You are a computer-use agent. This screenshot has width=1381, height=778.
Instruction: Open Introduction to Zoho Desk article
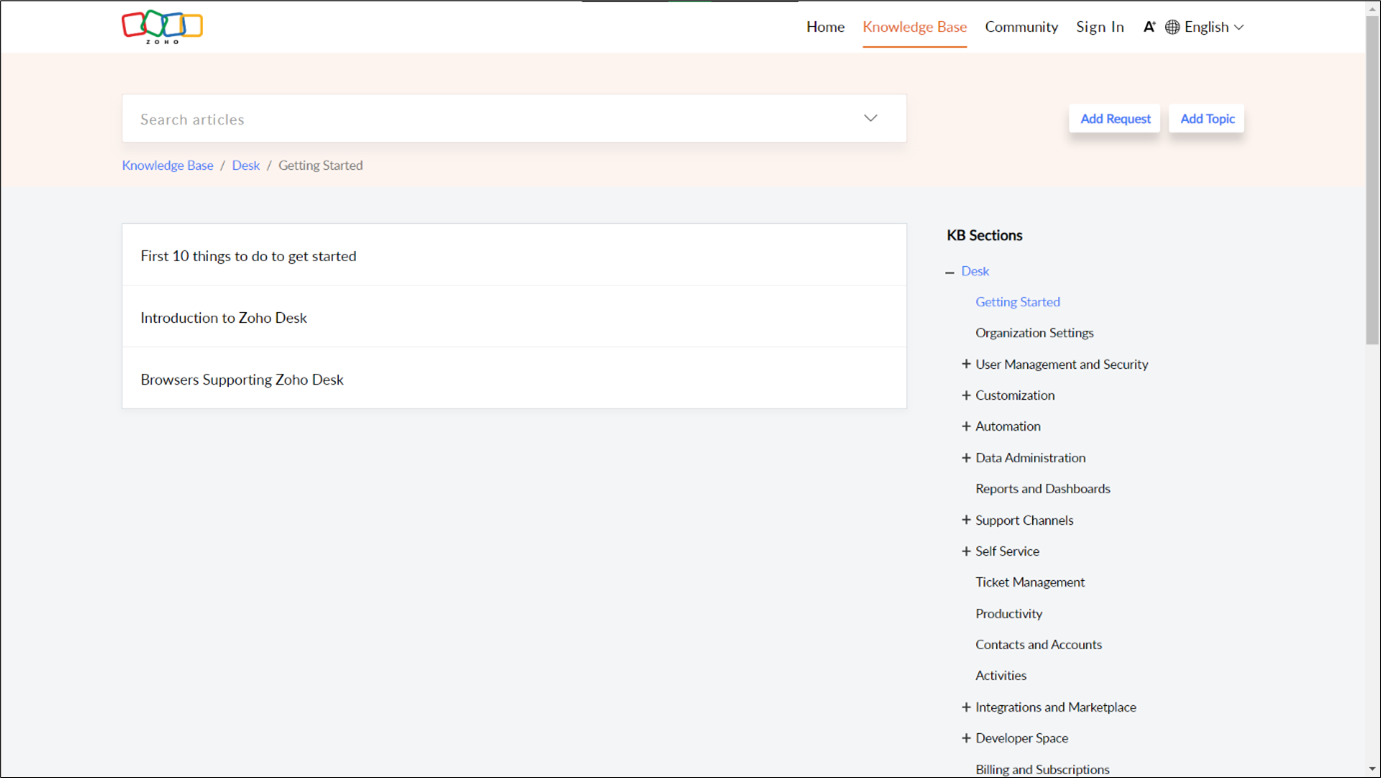pos(514,317)
